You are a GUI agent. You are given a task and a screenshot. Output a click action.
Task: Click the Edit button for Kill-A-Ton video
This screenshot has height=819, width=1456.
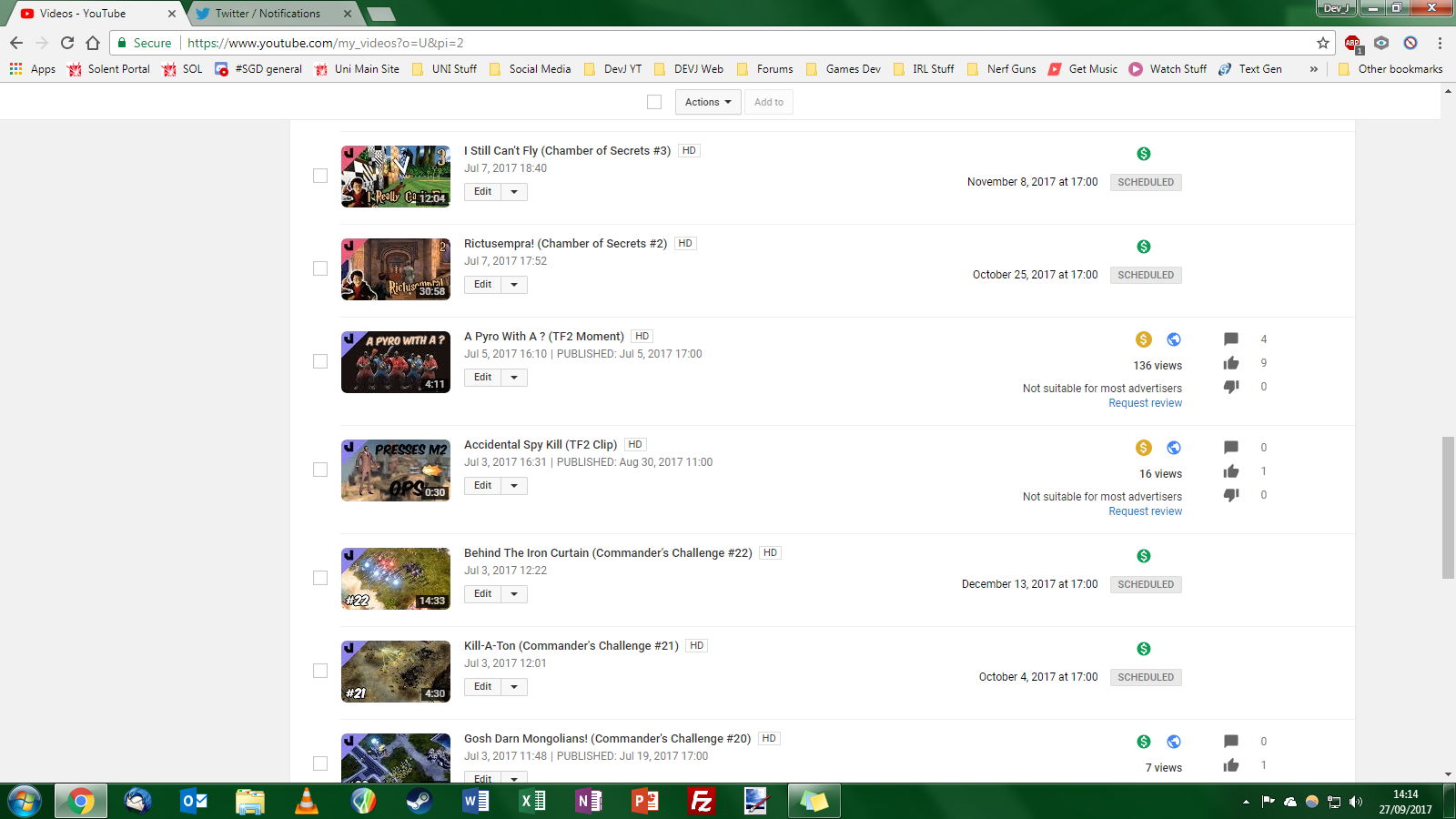coord(482,687)
